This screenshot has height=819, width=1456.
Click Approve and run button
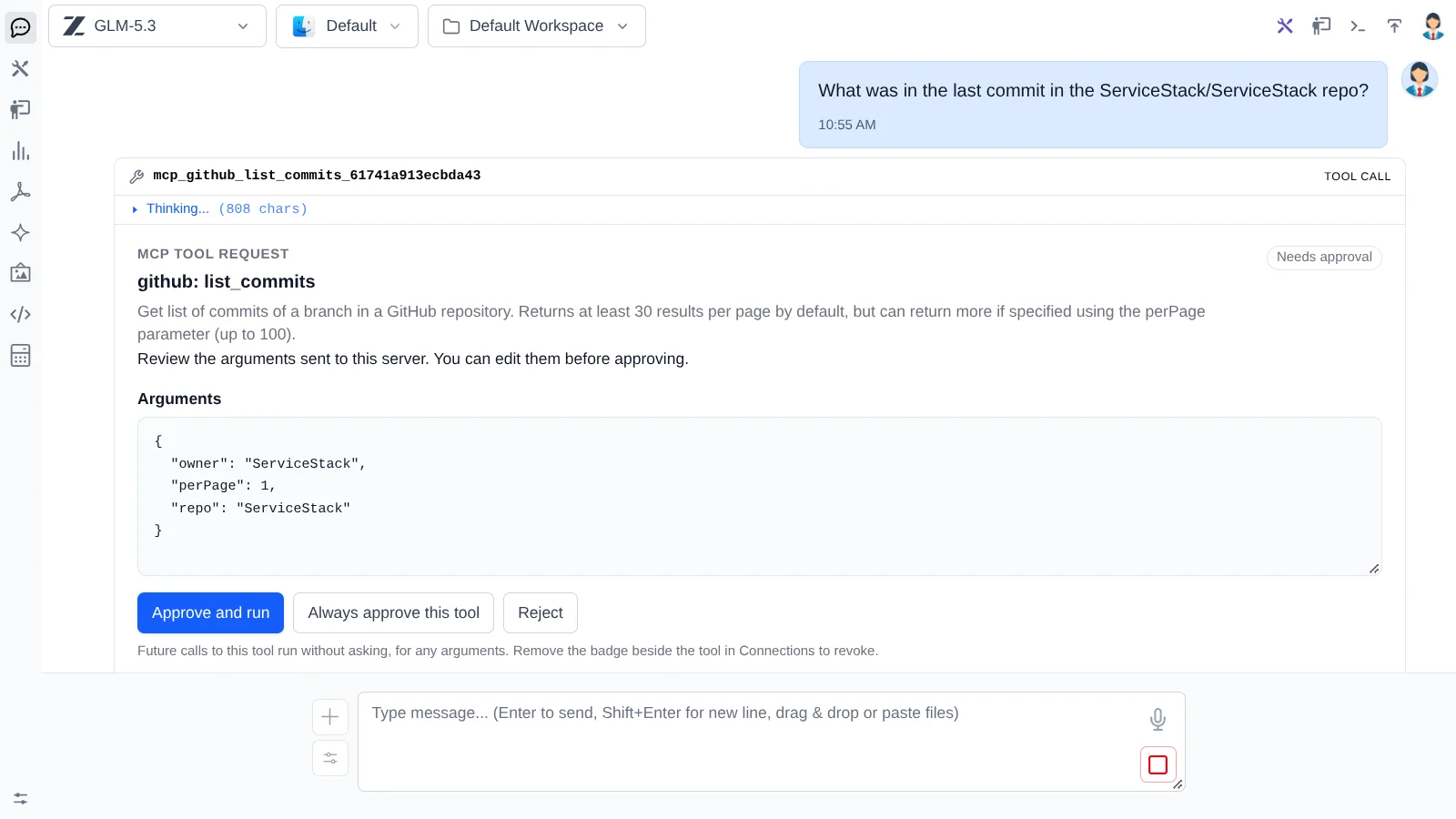tap(210, 612)
